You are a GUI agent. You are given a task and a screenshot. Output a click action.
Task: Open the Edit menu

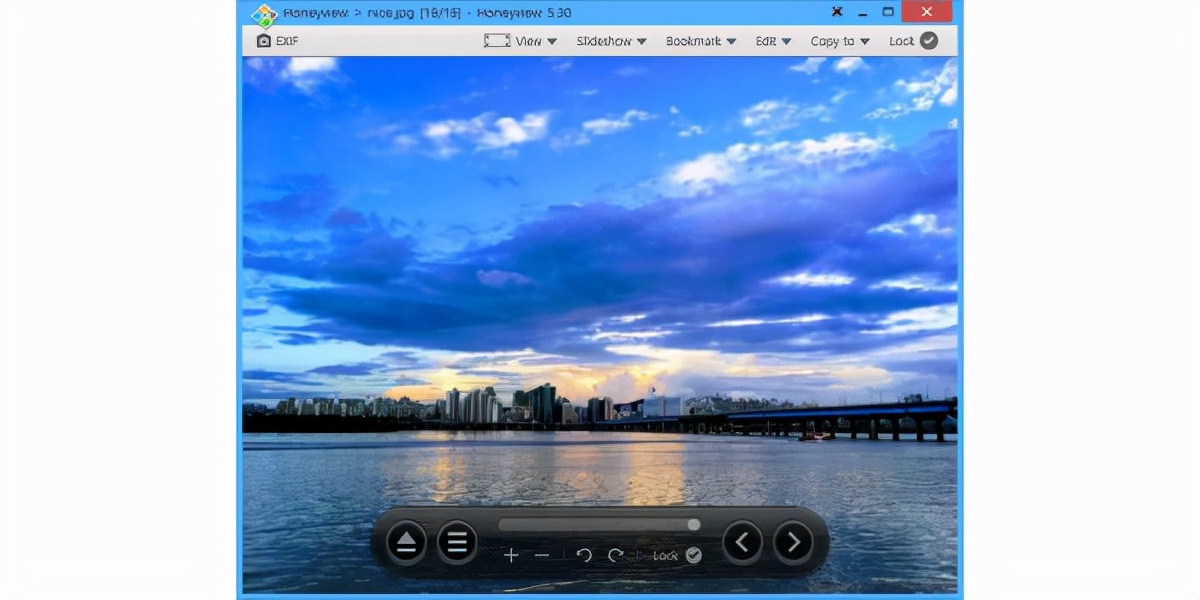[771, 40]
